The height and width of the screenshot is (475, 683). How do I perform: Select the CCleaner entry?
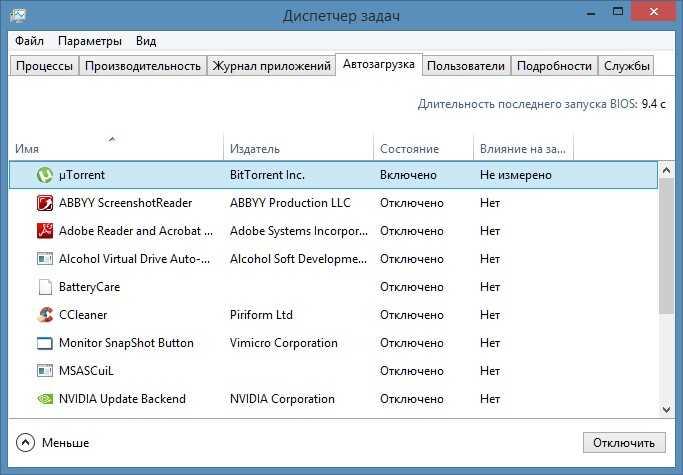tap(83, 315)
